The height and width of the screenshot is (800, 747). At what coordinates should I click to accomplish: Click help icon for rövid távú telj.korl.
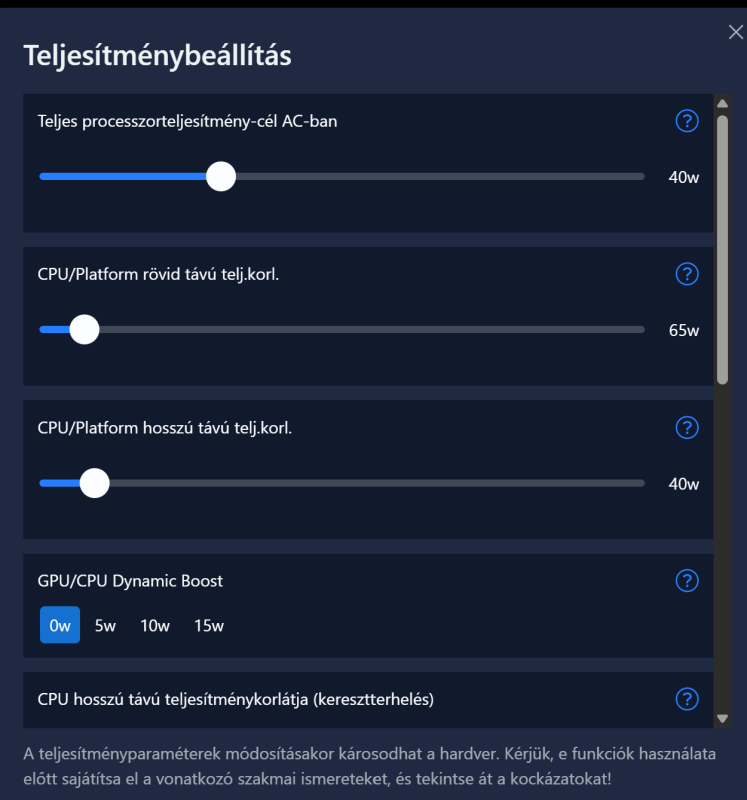click(x=687, y=274)
